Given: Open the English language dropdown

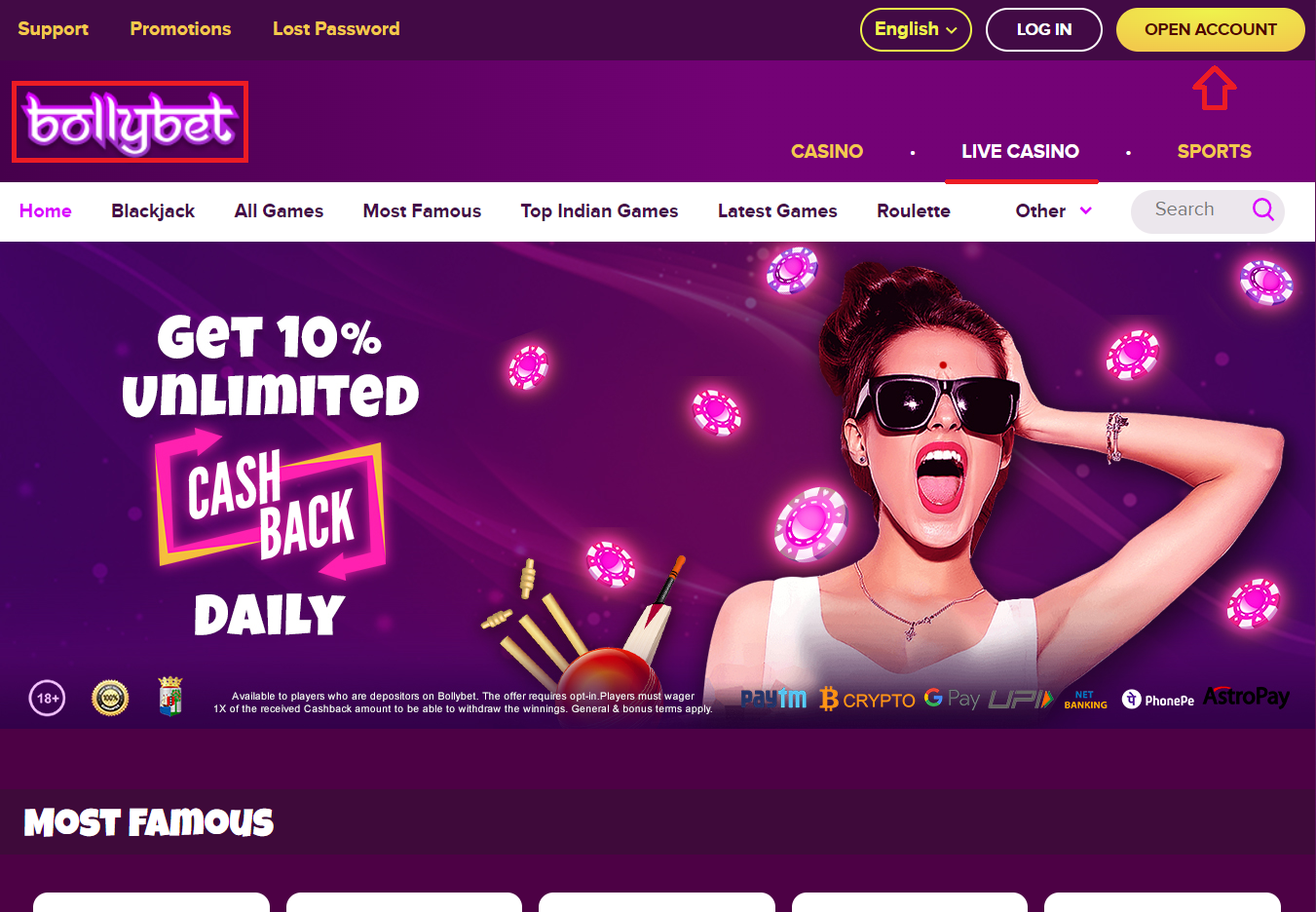Looking at the screenshot, I should coord(916,29).
